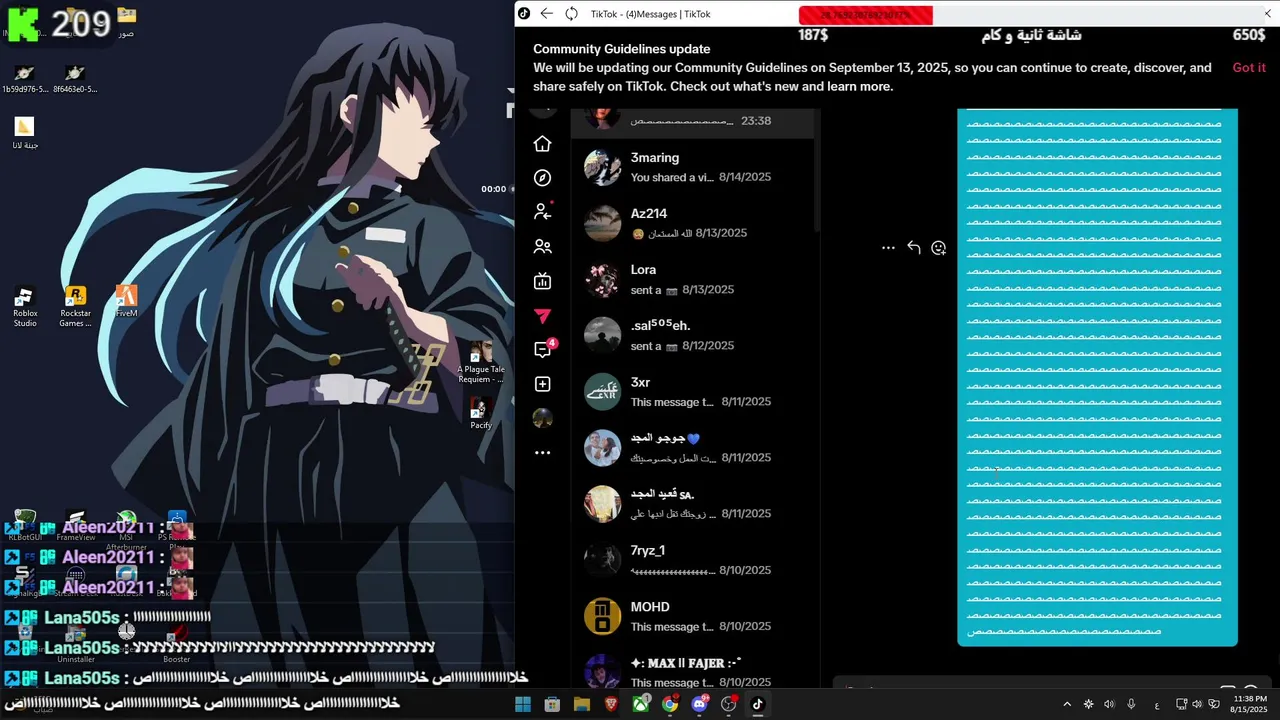Open File Explorer from the taskbar

point(581,704)
